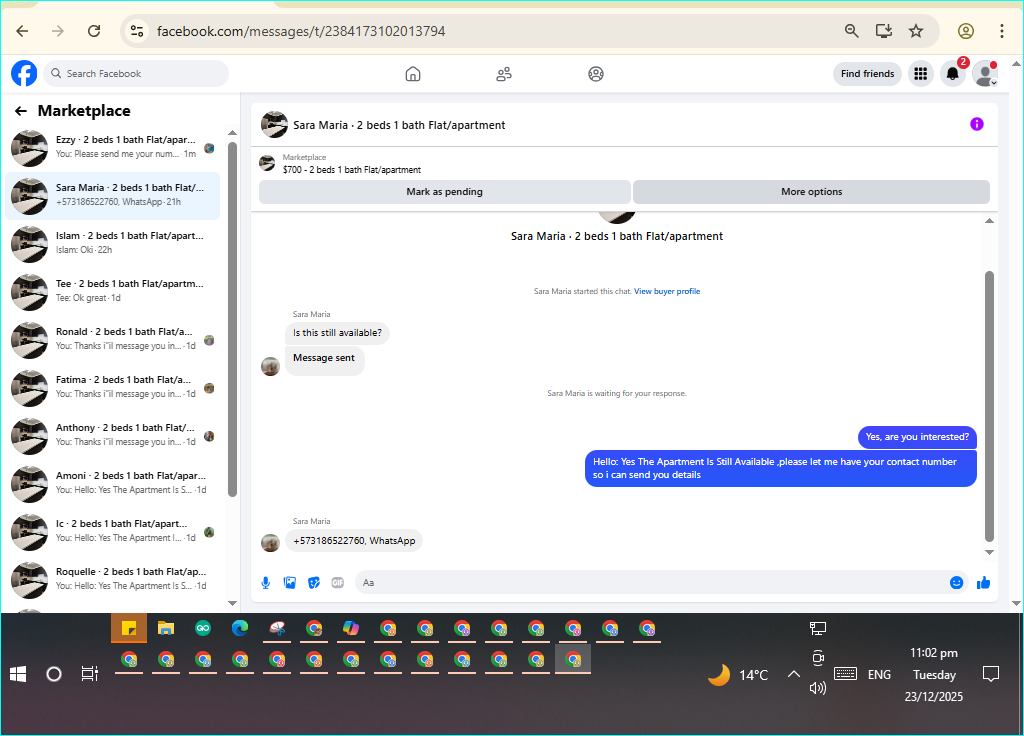Open the Groups tab icon
The width and height of the screenshot is (1024, 736).
596,74
